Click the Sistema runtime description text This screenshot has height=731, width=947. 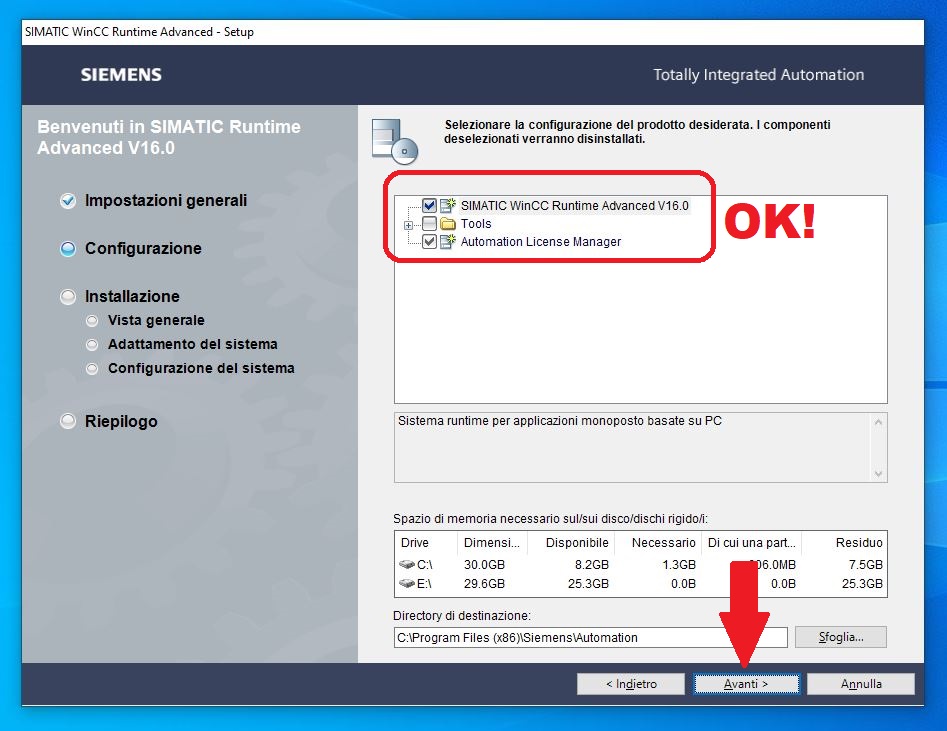point(560,420)
